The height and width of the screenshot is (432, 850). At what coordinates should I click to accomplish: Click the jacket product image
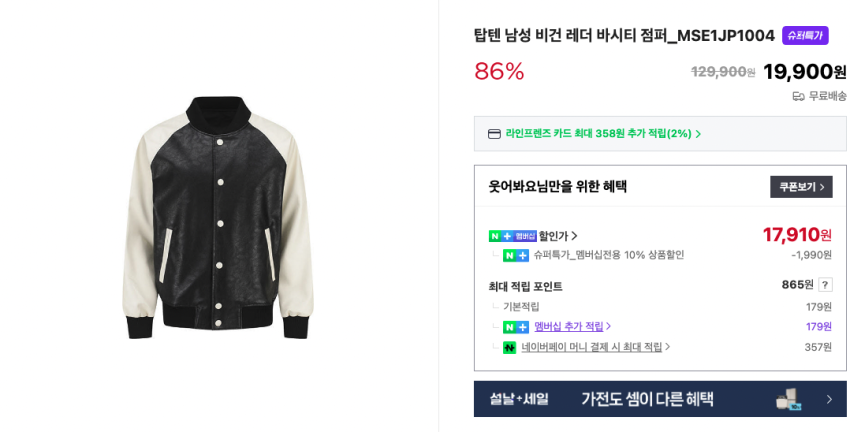(218, 217)
